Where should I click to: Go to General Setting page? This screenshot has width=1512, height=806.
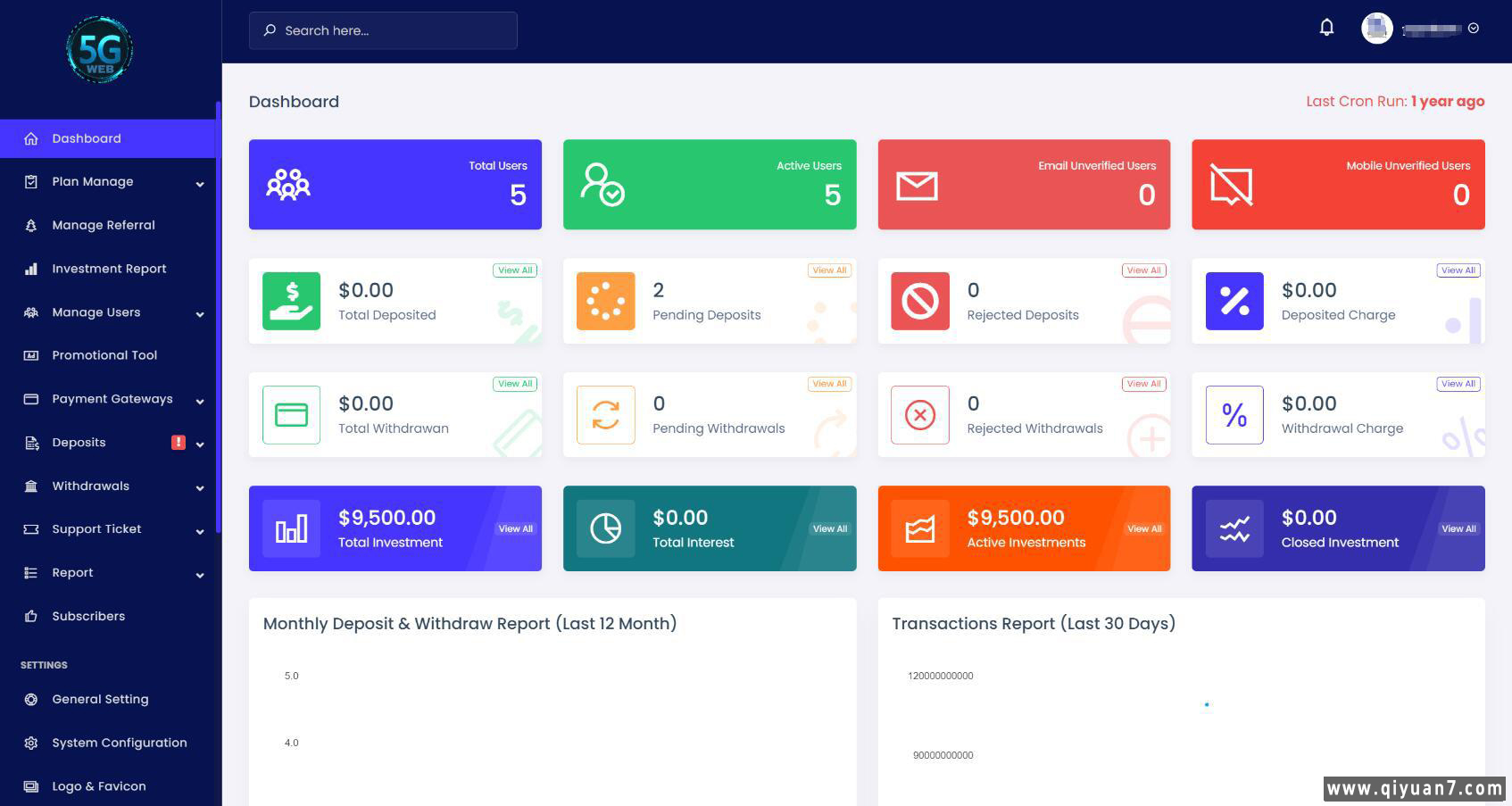click(100, 699)
